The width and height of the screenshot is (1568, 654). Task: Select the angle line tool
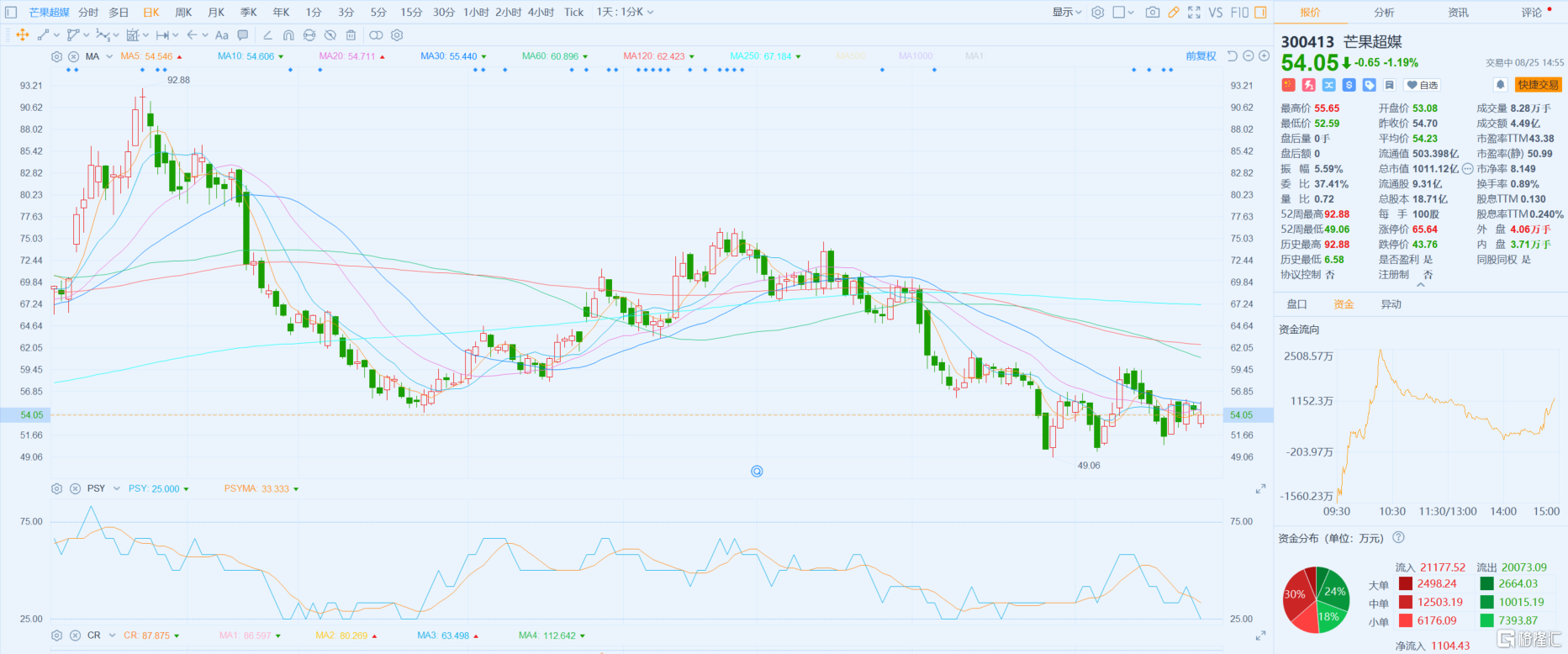[267, 35]
